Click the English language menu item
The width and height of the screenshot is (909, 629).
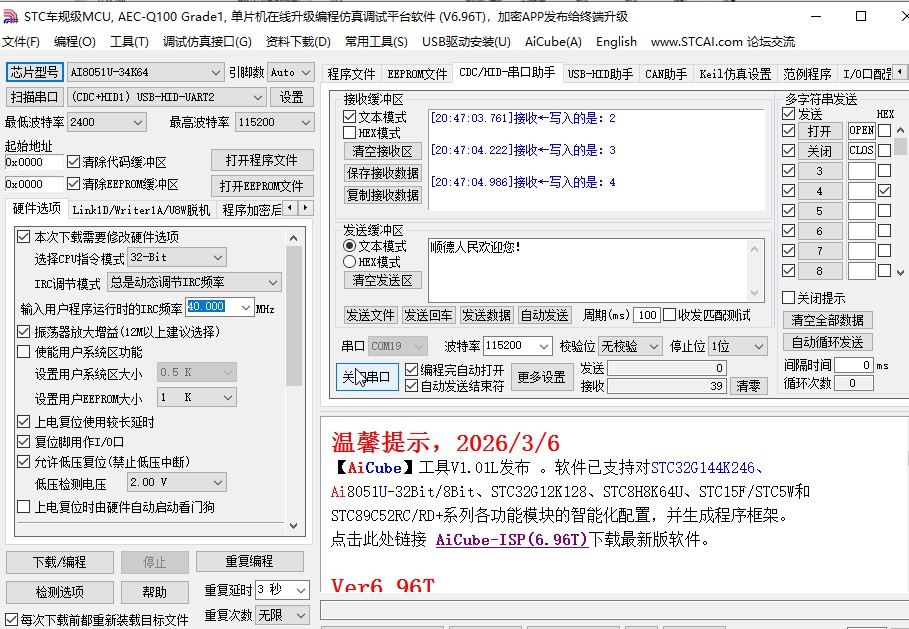click(x=616, y=42)
